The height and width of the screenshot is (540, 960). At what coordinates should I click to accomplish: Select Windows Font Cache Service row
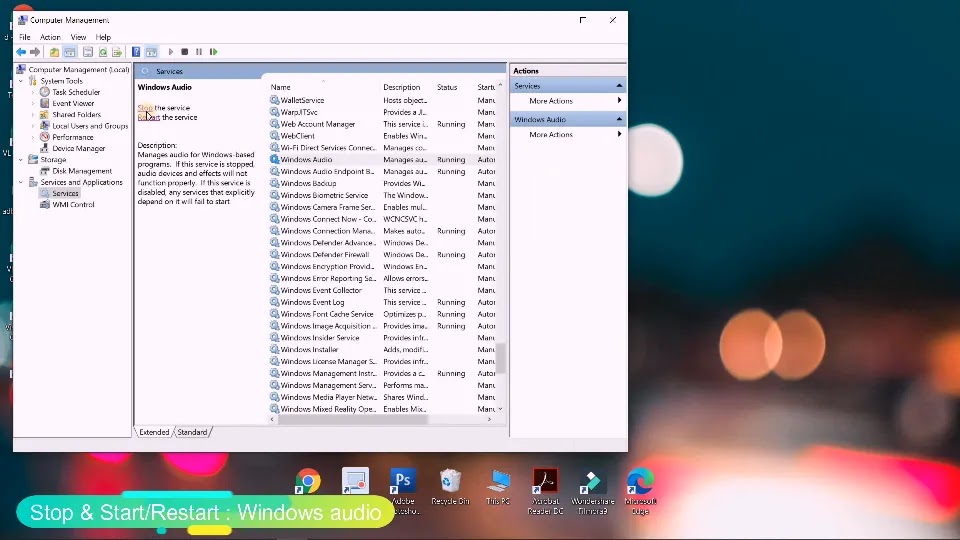click(x=383, y=314)
